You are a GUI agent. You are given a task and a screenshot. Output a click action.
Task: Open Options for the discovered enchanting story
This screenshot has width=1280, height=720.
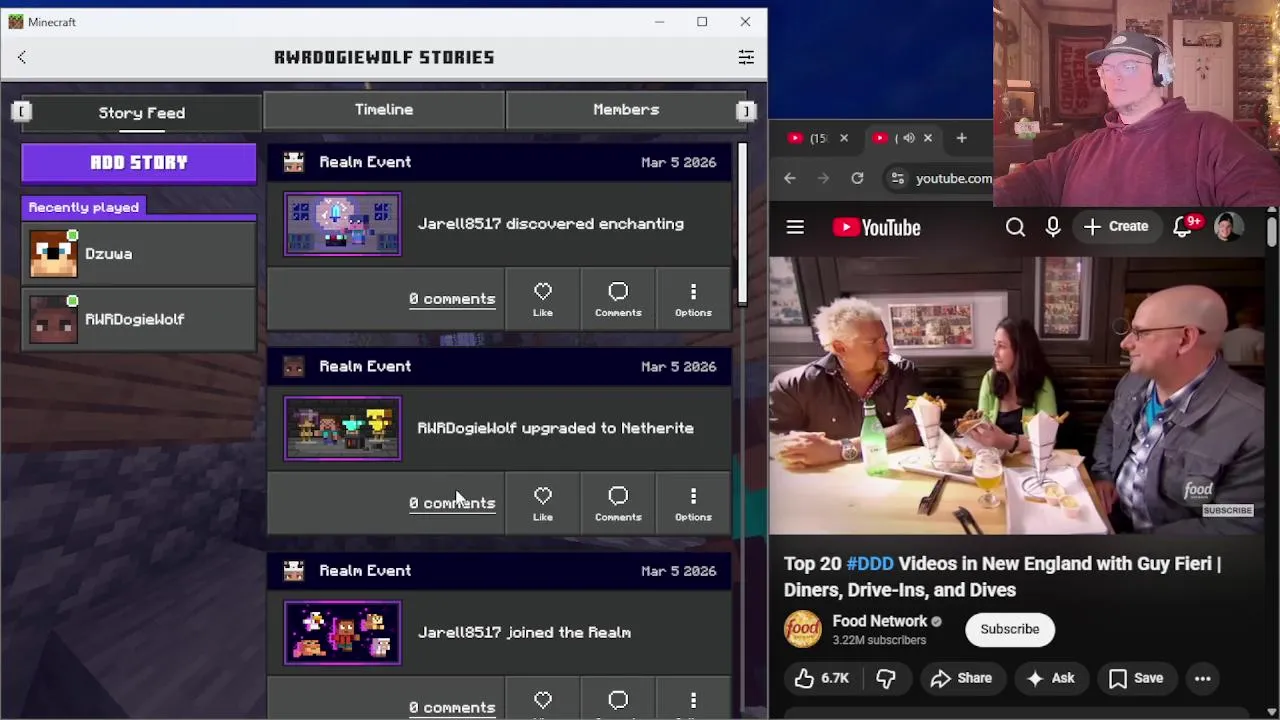[x=693, y=299]
